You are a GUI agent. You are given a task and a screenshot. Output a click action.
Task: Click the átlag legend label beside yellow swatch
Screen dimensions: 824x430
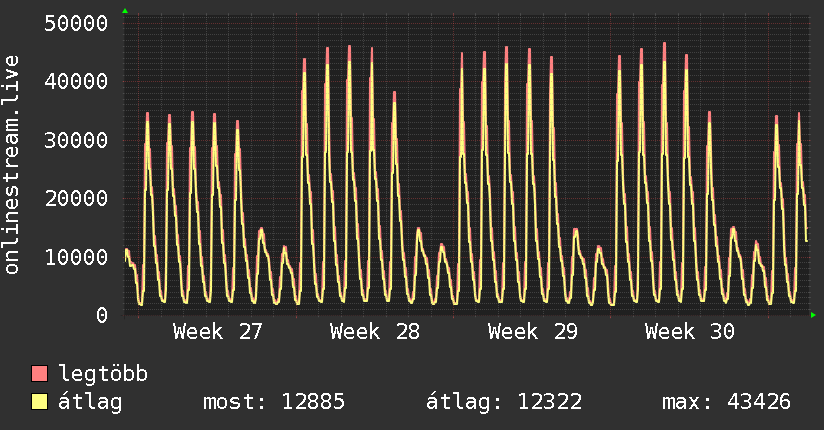tap(90, 402)
